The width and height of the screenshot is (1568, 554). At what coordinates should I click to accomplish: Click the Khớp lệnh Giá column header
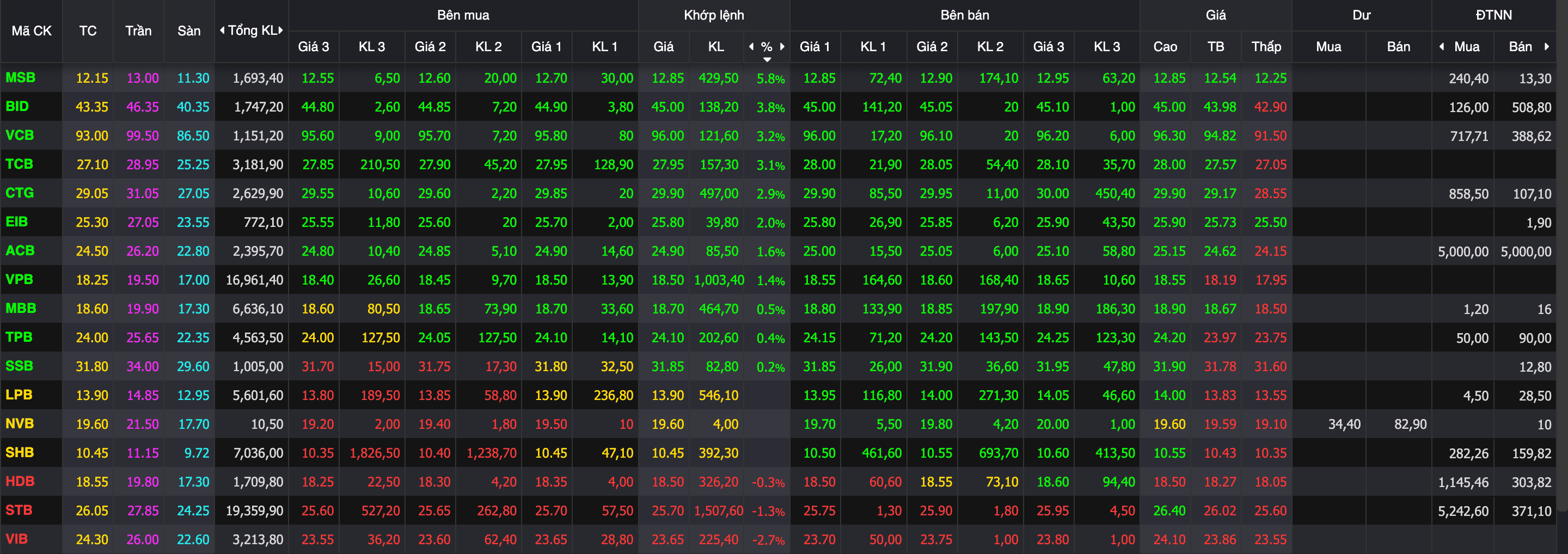[x=664, y=46]
